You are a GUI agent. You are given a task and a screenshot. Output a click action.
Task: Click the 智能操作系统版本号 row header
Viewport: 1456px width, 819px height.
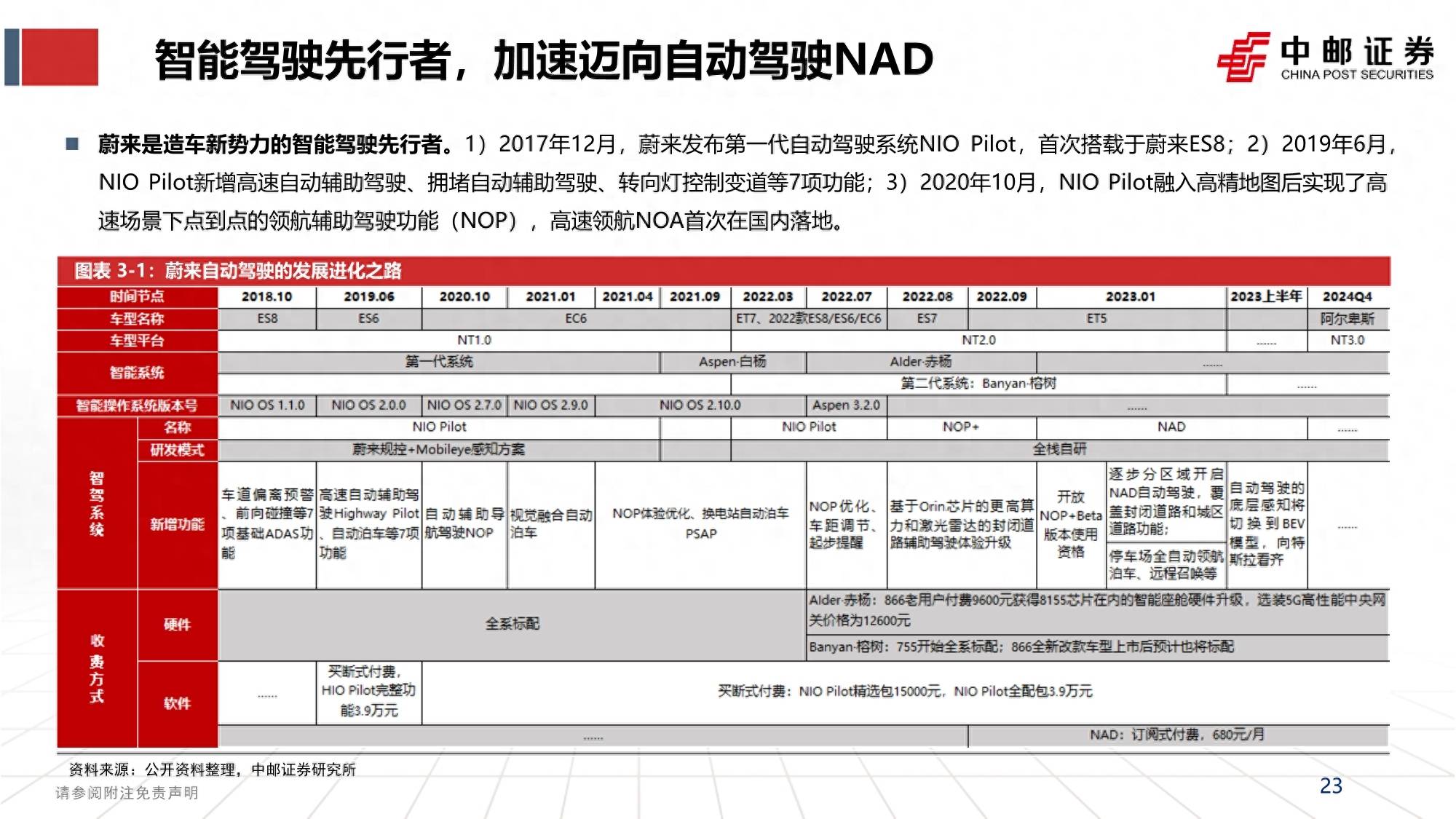pos(137,405)
